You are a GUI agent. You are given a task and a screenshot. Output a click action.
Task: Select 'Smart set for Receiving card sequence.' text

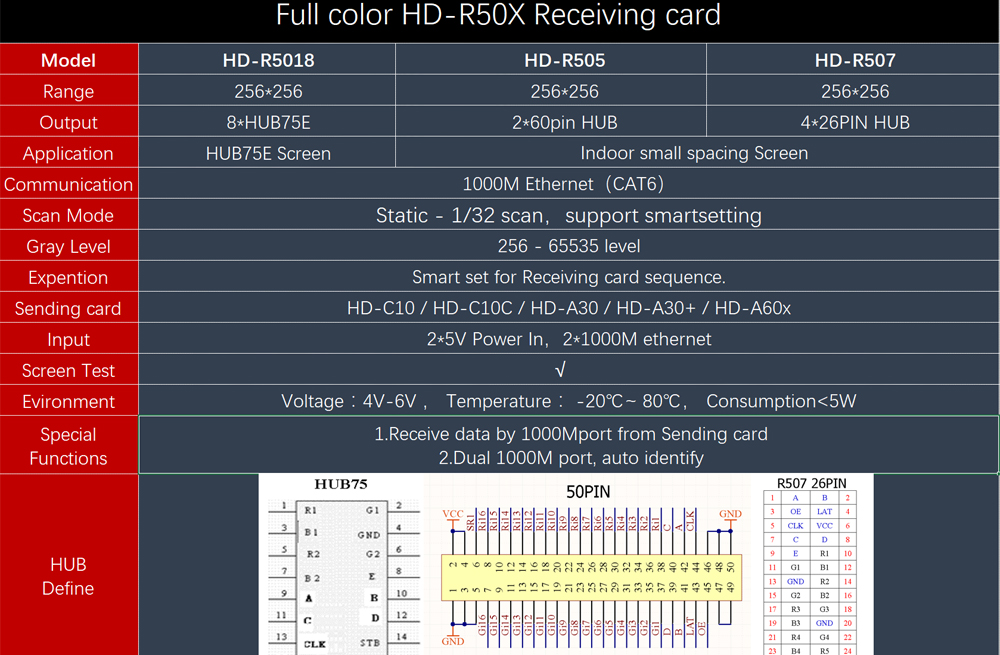pos(568,277)
